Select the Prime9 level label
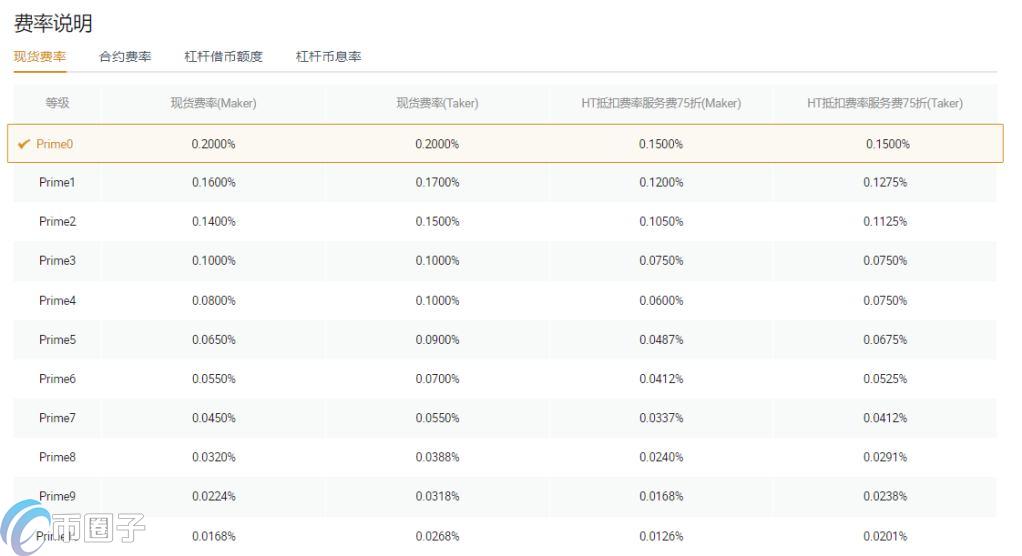Image resolution: width=1022 pixels, height=556 pixels. coord(57,496)
